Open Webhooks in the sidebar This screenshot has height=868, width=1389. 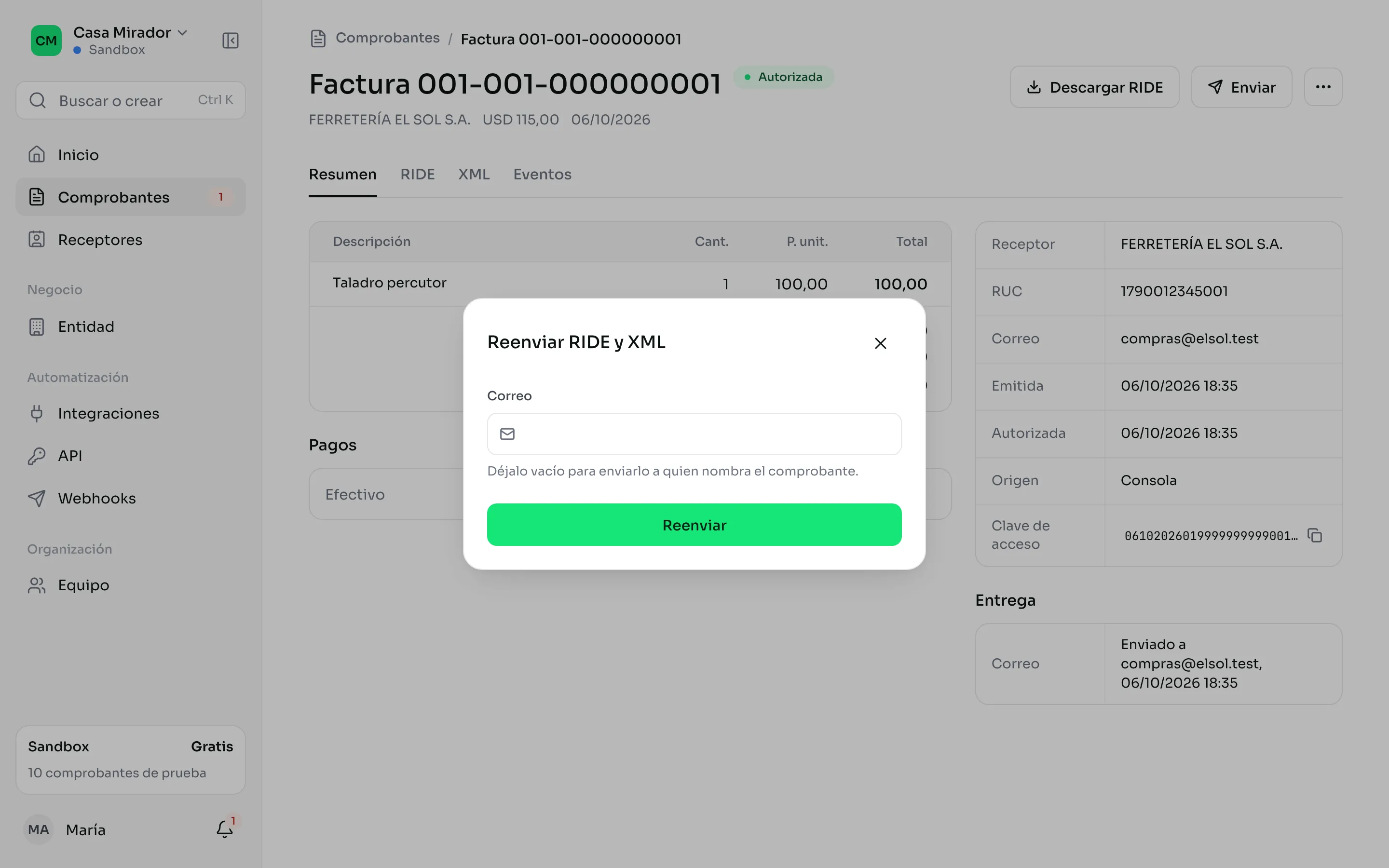click(131, 498)
